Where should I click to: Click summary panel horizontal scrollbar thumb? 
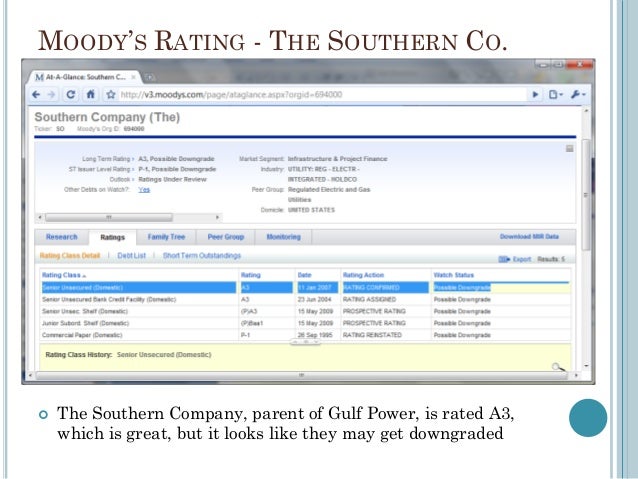pyautogui.click(x=109, y=217)
